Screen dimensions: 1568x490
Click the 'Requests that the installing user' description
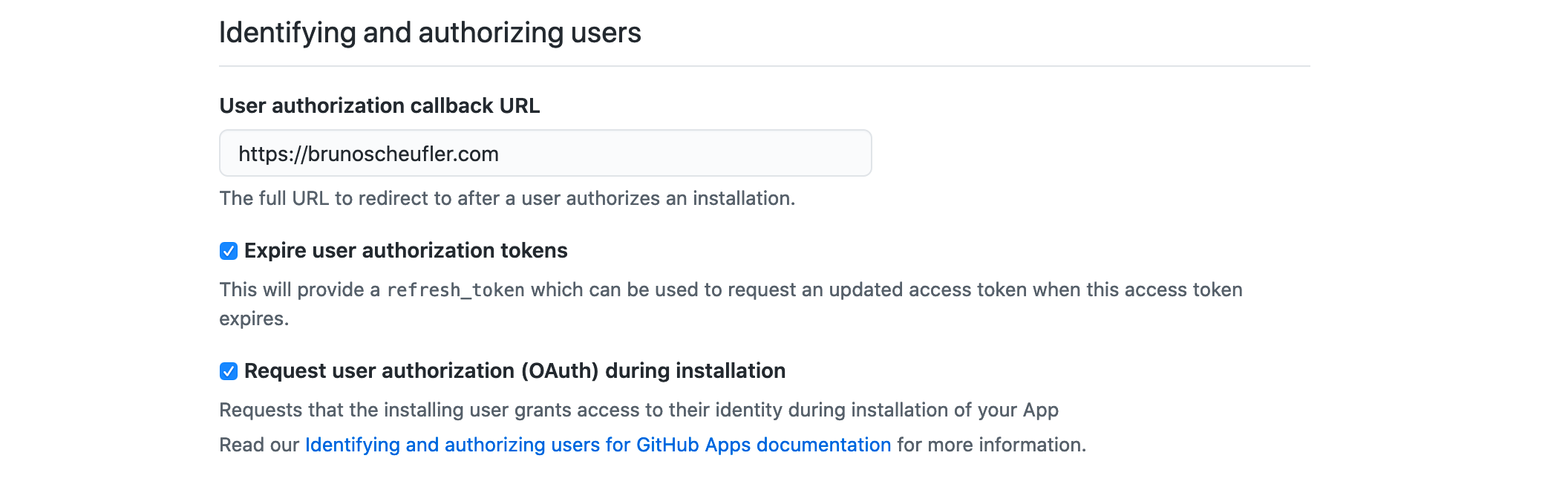tap(639, 410)
